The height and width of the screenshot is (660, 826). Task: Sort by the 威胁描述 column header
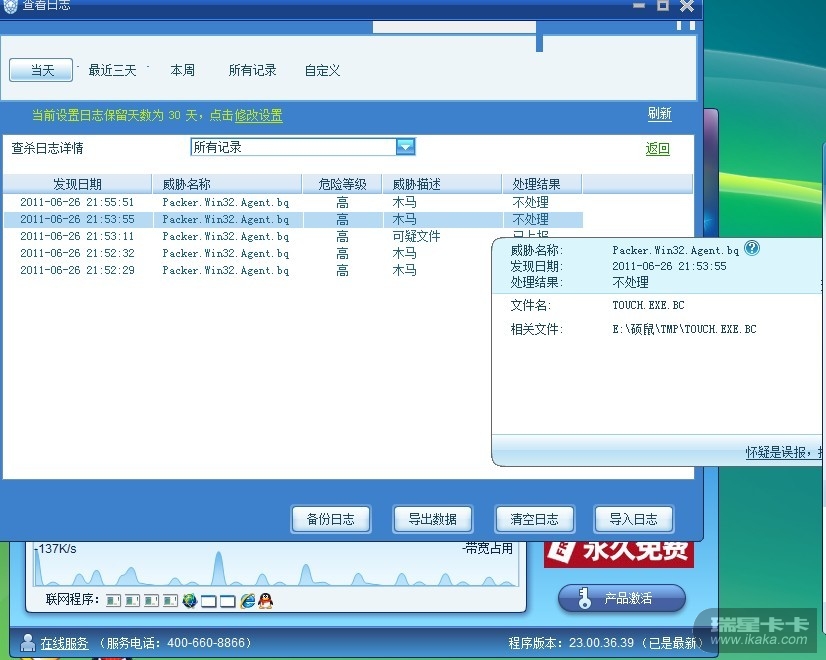(x=442, y=184)
